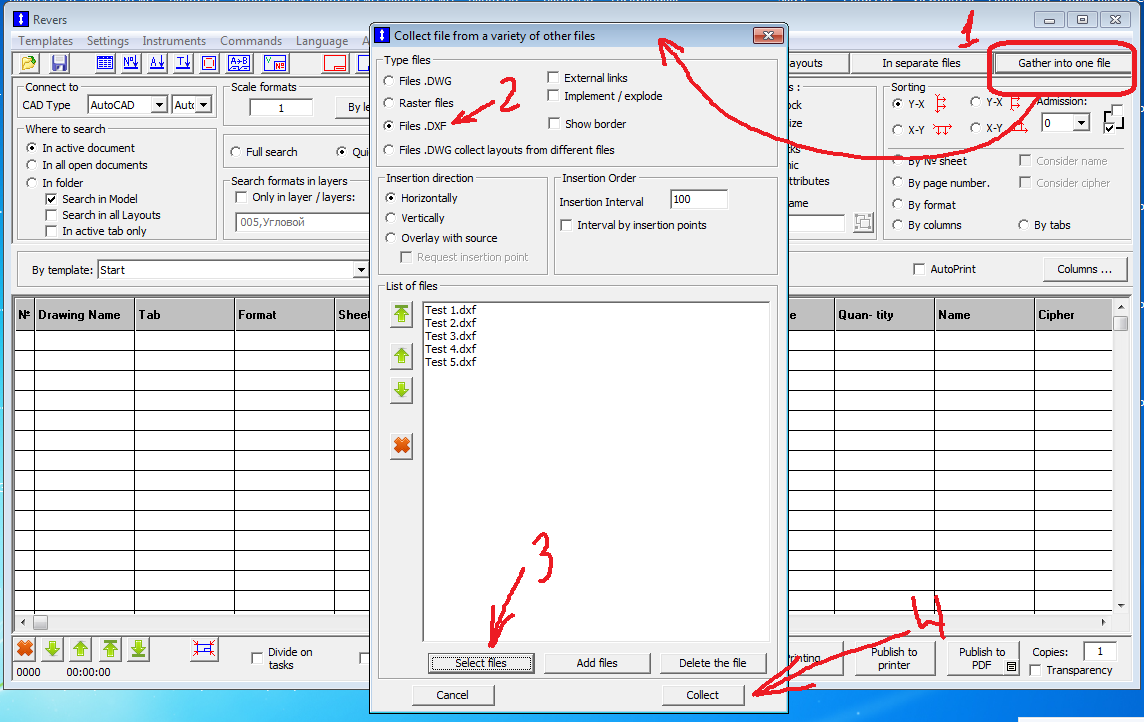Check Interval by insertion points
Image resolution: width=1144 pixels, height=722 pixels.
[566, 225]
